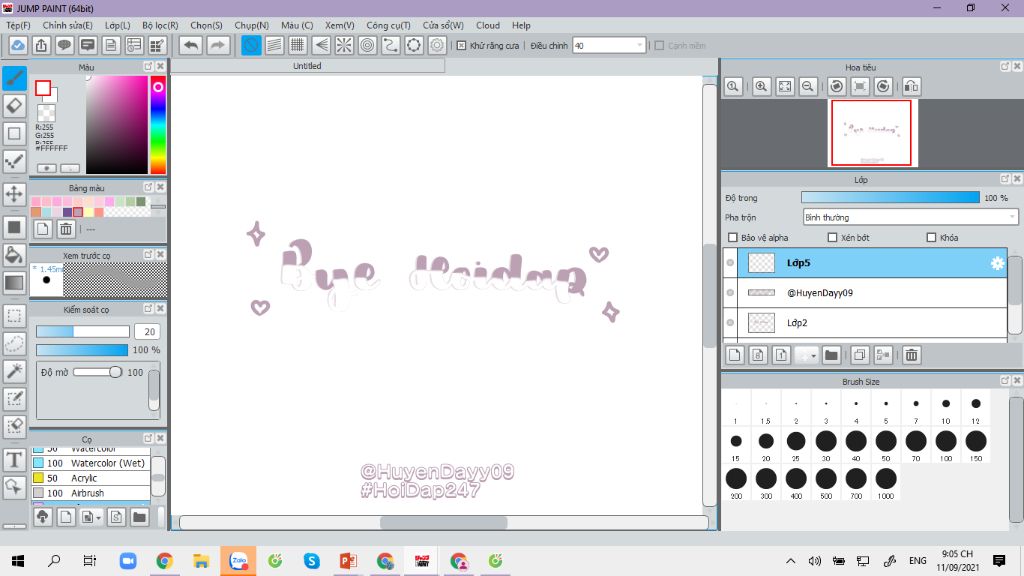
Task: Select the Magic wand tool
Action: coord(14,371)
